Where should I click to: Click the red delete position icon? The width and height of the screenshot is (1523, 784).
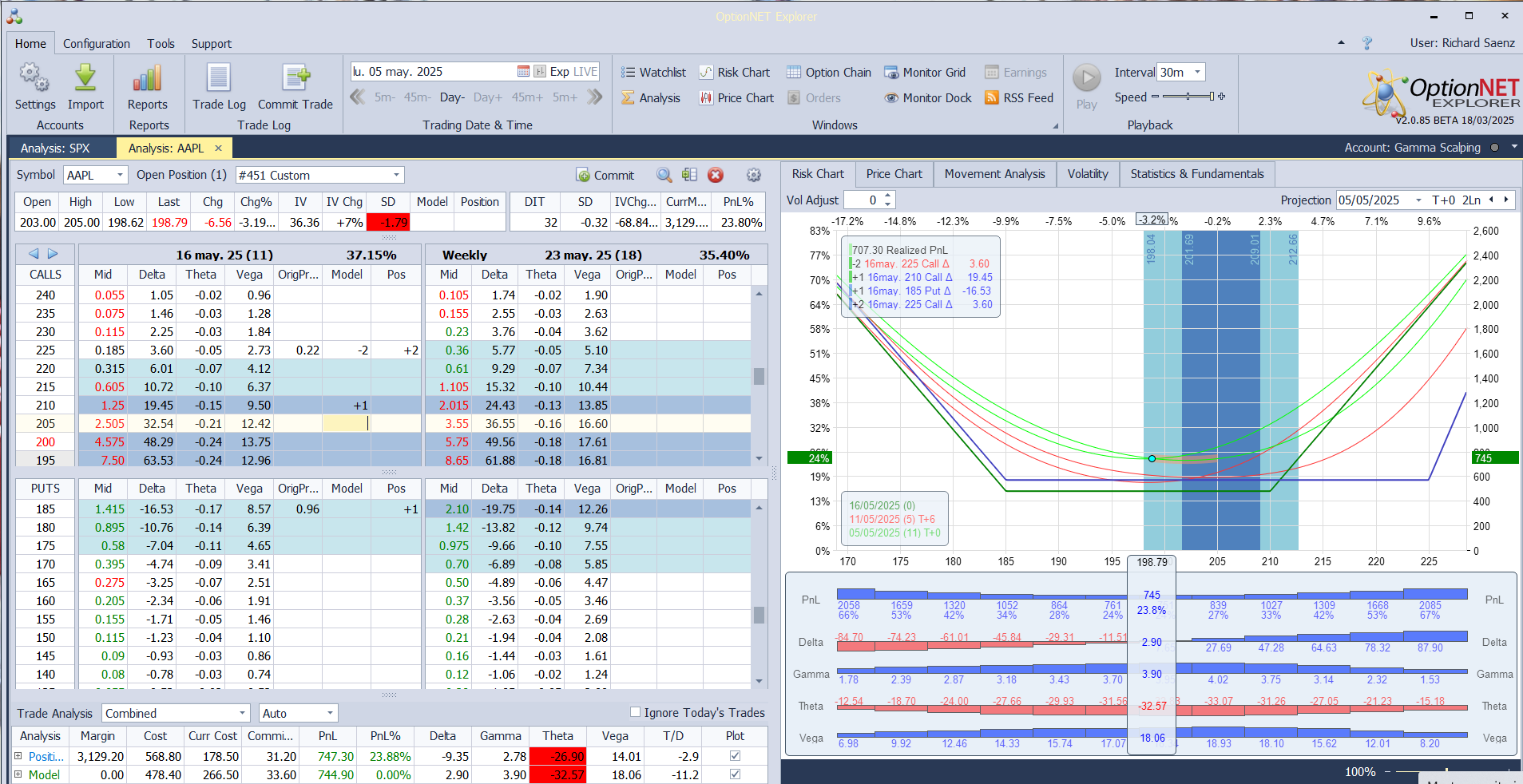coord(716,175)
